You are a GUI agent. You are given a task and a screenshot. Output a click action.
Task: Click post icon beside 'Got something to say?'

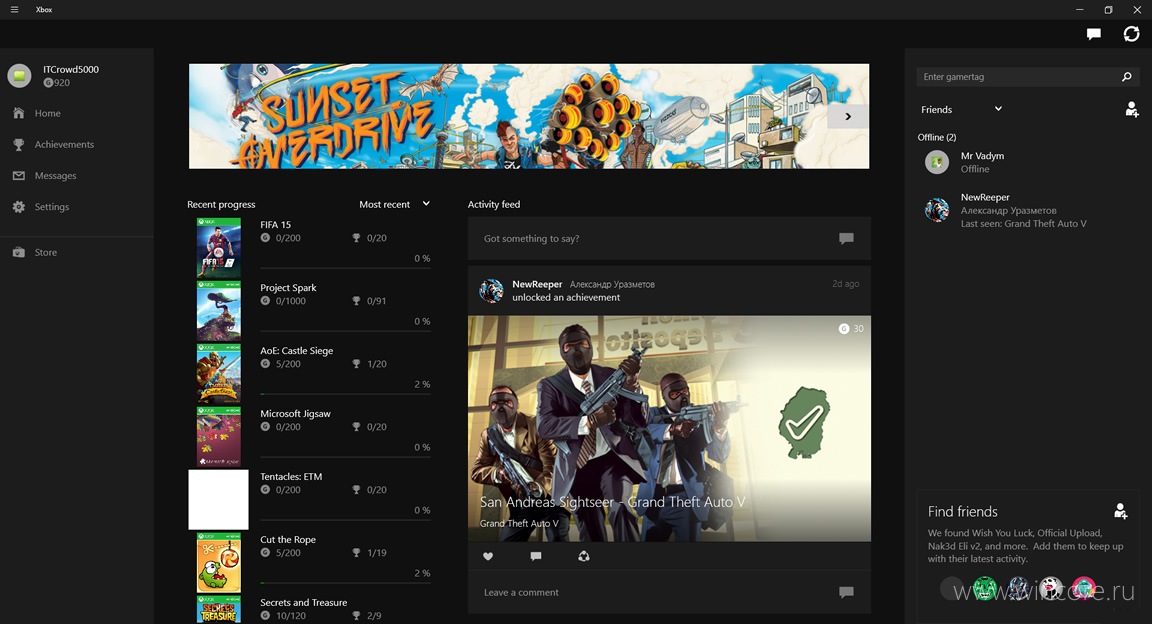click(x=846, y=238)
